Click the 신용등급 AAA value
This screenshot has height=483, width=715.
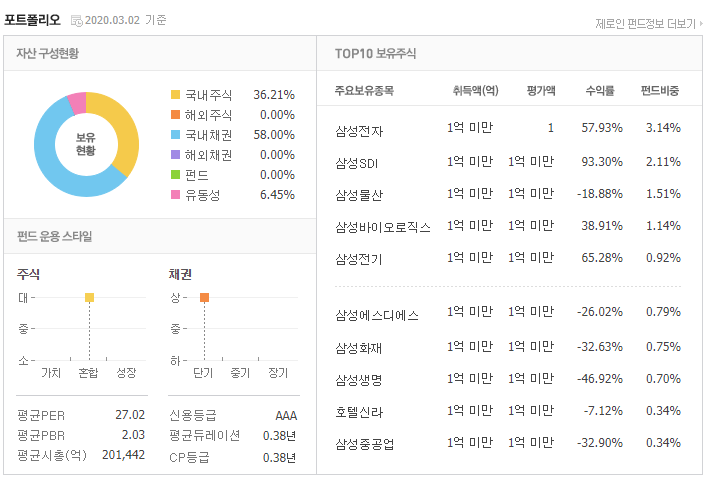pyautogui.click(x=286, y=415)
